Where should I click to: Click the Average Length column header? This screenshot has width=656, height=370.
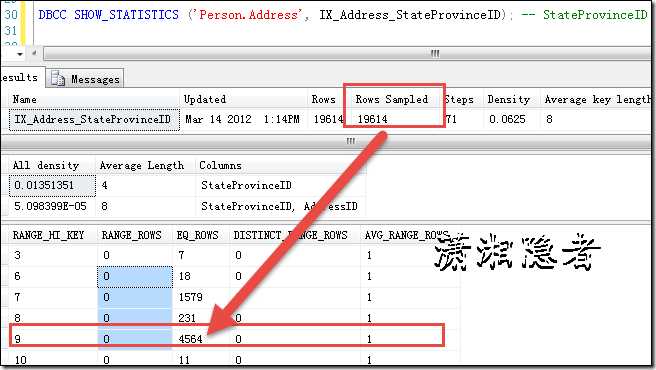146,165
